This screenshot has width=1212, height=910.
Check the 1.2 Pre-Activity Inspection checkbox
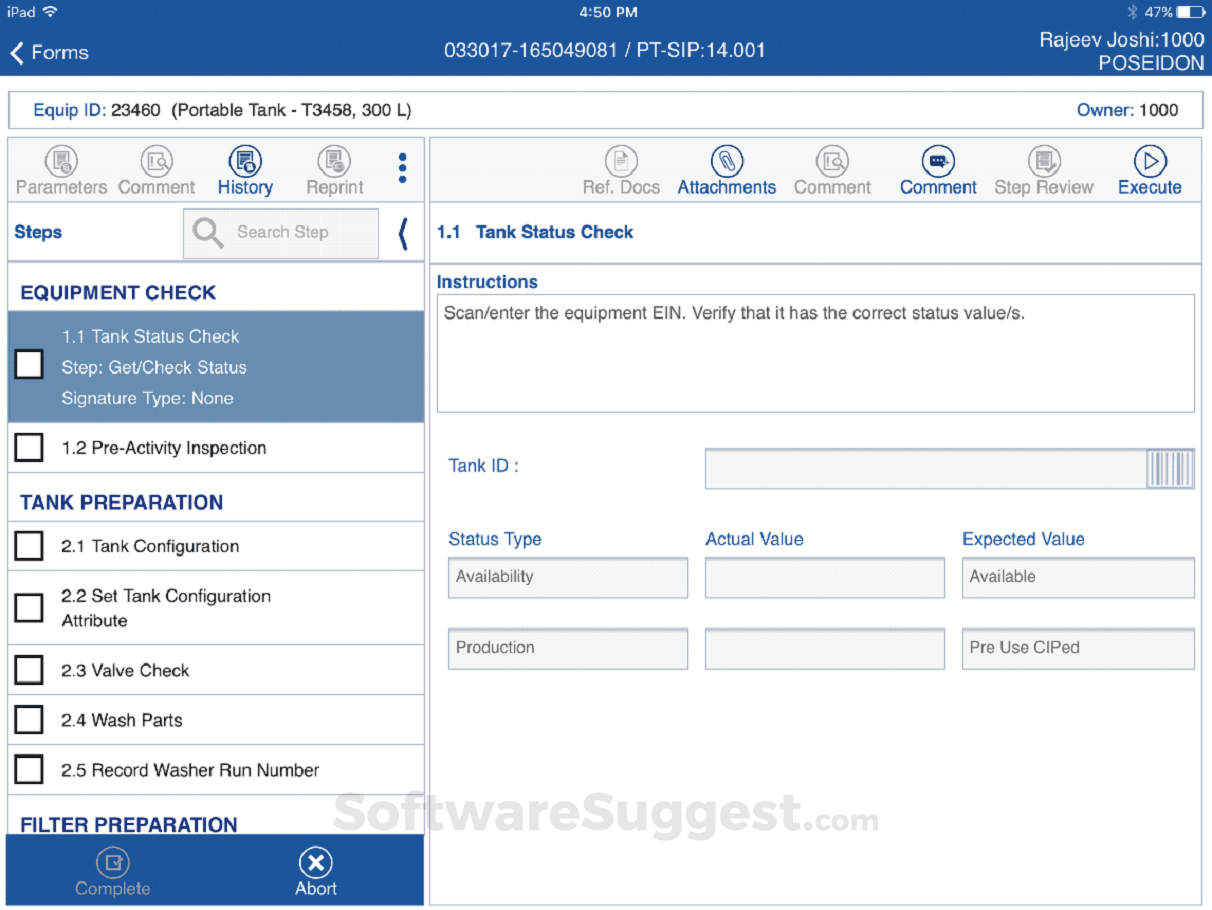(29, 447)
